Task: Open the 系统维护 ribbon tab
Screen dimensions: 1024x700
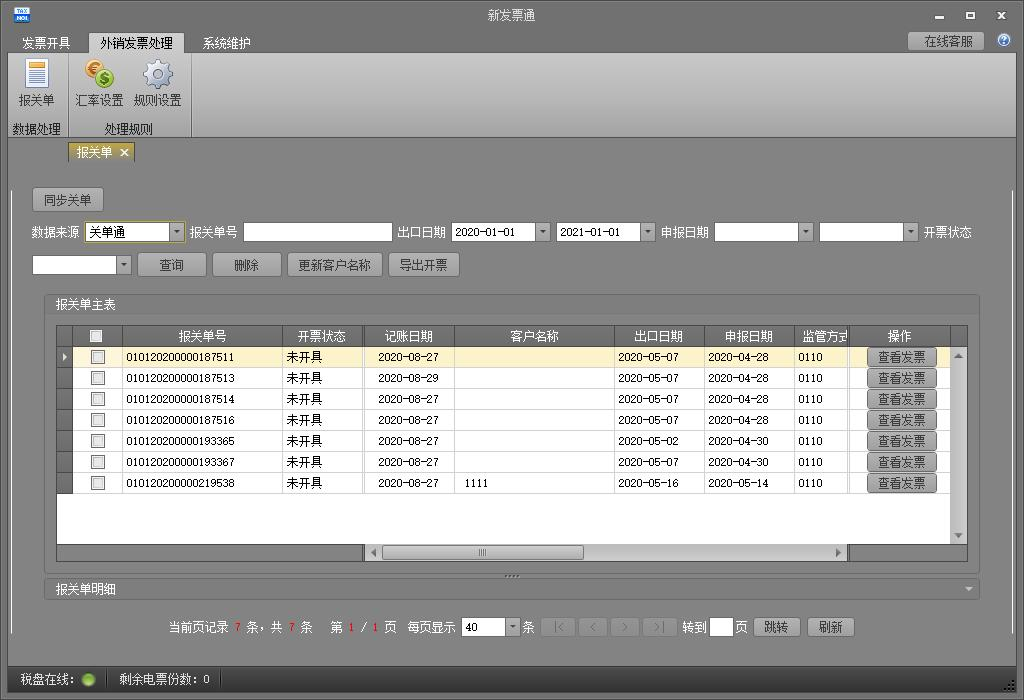Action: point(226,43)
